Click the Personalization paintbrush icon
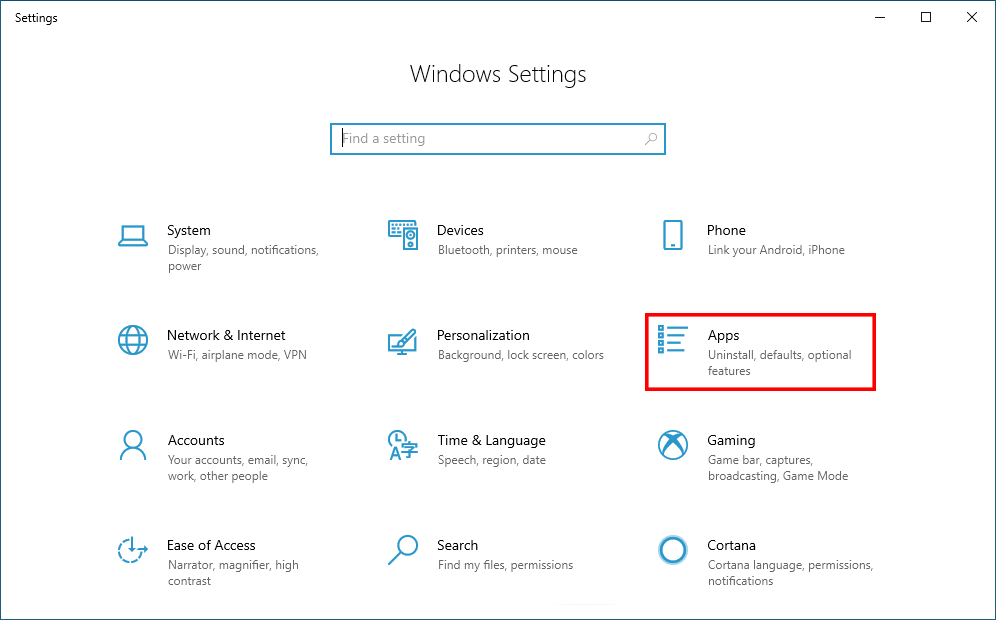The width and height of the screenshot is (996, 620). coord(402,341)
